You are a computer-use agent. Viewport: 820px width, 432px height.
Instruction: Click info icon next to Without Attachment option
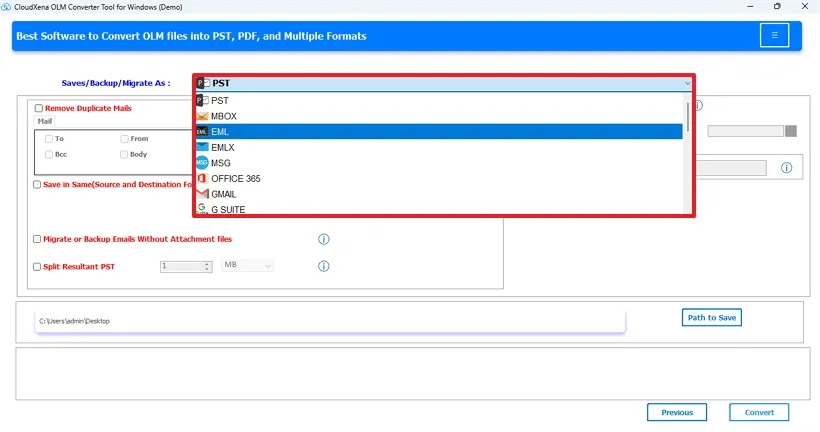pos(323,239)
